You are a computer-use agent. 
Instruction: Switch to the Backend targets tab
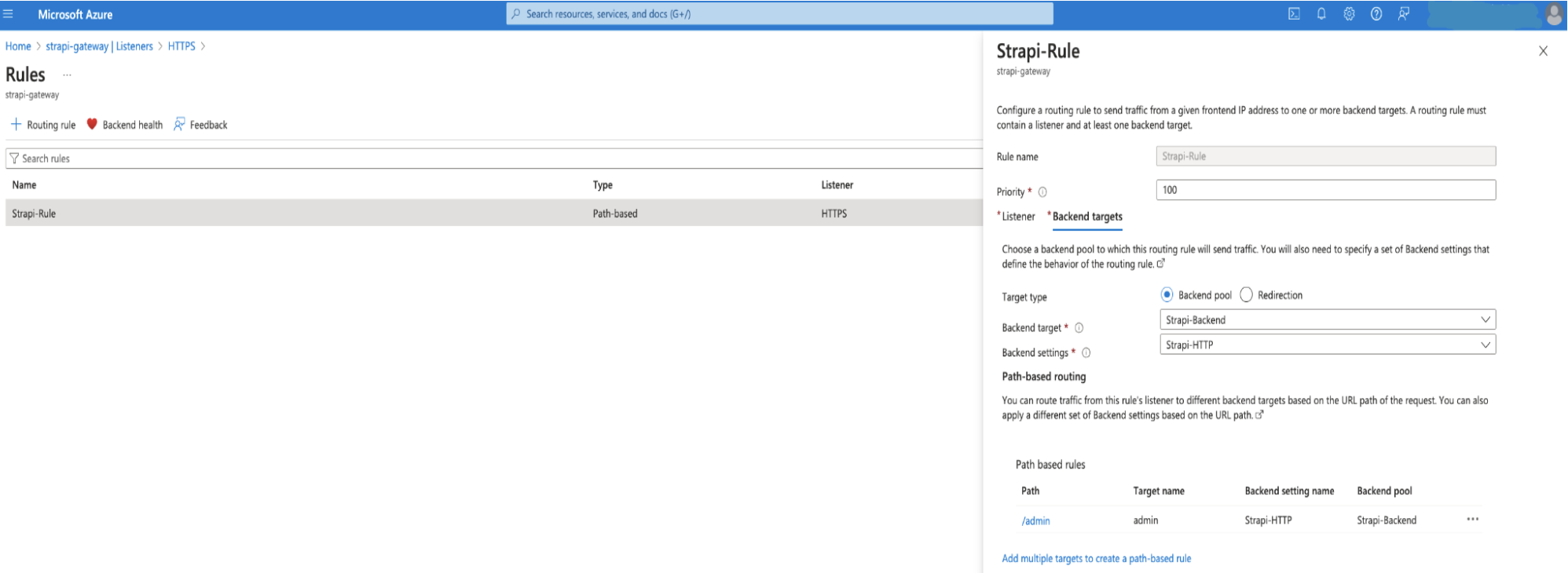(1087, 217)
